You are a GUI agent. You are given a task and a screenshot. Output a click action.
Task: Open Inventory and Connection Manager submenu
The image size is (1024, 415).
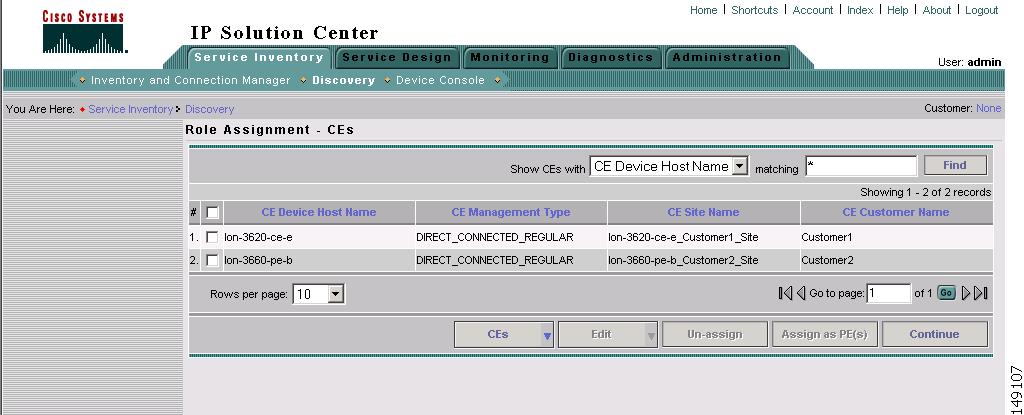[x=190, y=80]
